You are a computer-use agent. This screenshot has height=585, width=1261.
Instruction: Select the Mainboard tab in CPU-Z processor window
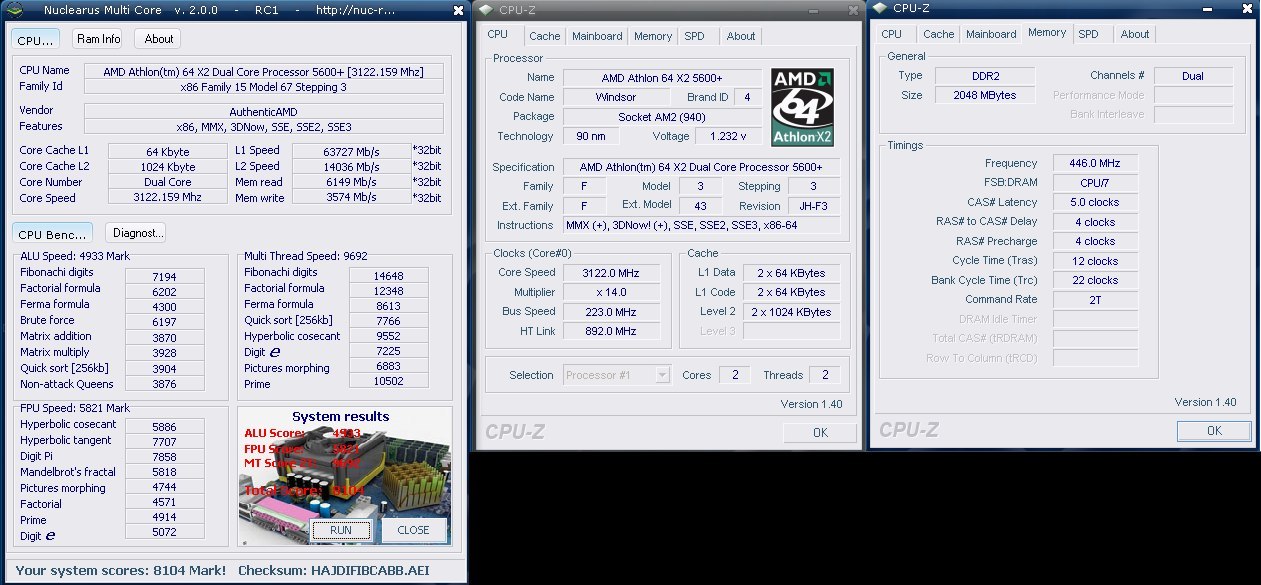(x=597, y=36)
